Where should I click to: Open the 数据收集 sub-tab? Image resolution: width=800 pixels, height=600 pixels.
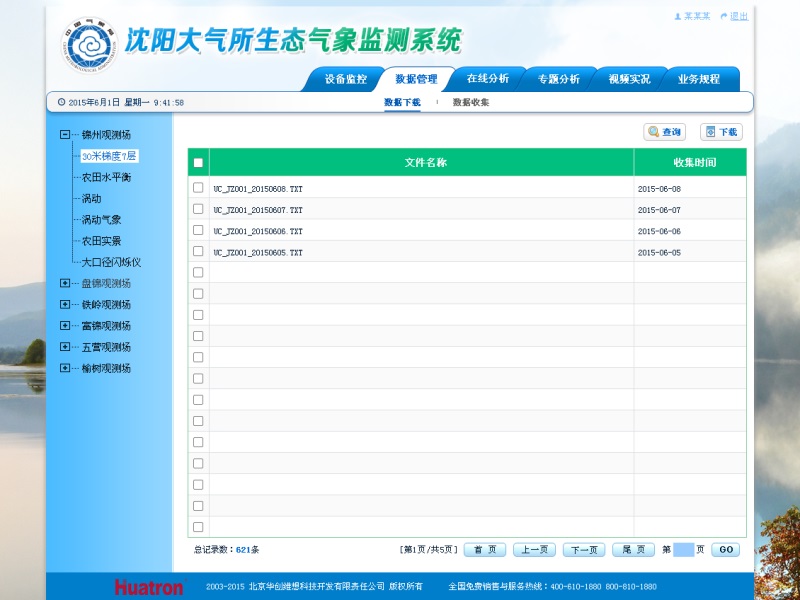click(x=470, y=103)
